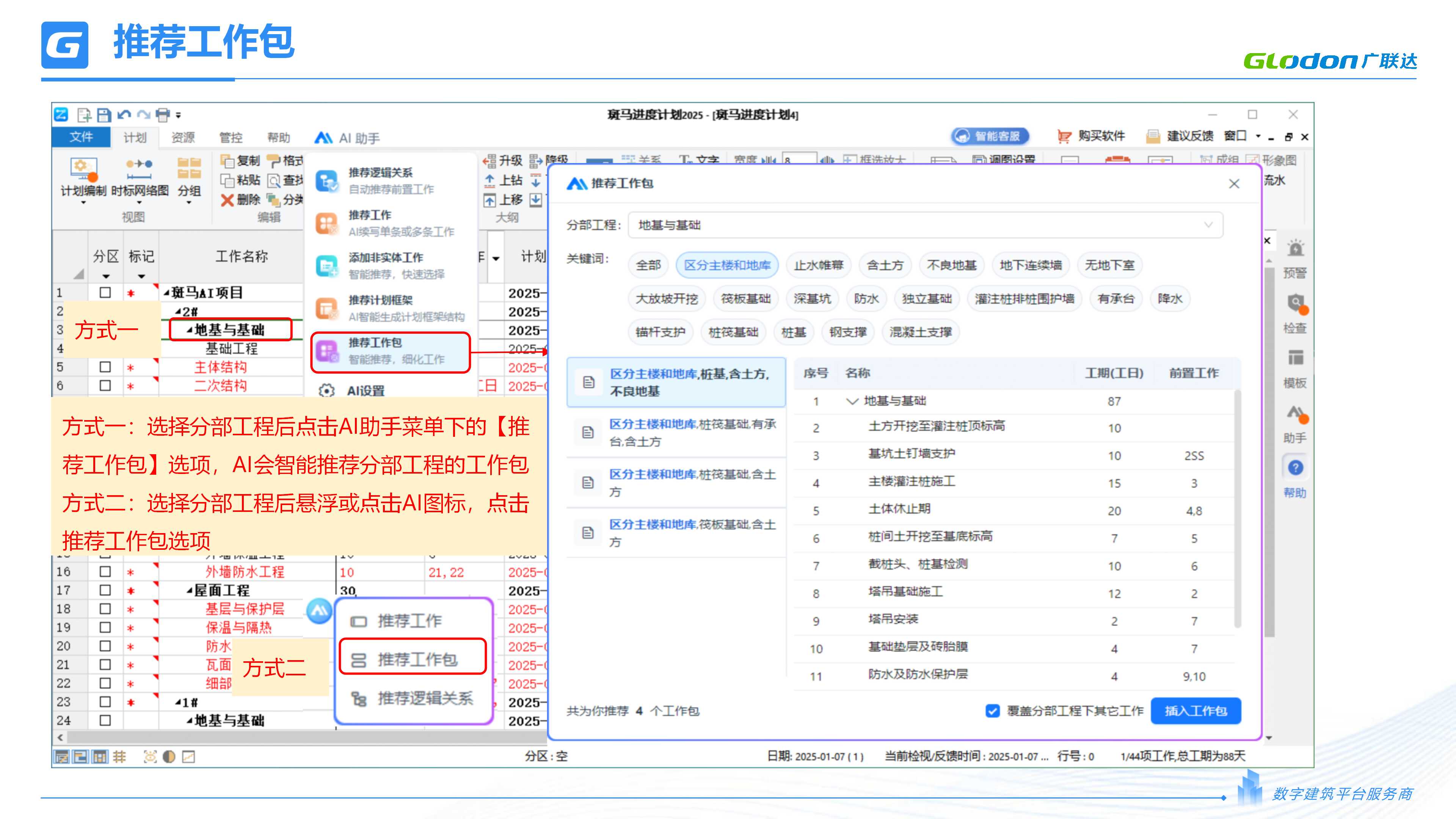1456x819 pixels.
Task: Select the 全部 keyword chip
Action: [648, 265]
